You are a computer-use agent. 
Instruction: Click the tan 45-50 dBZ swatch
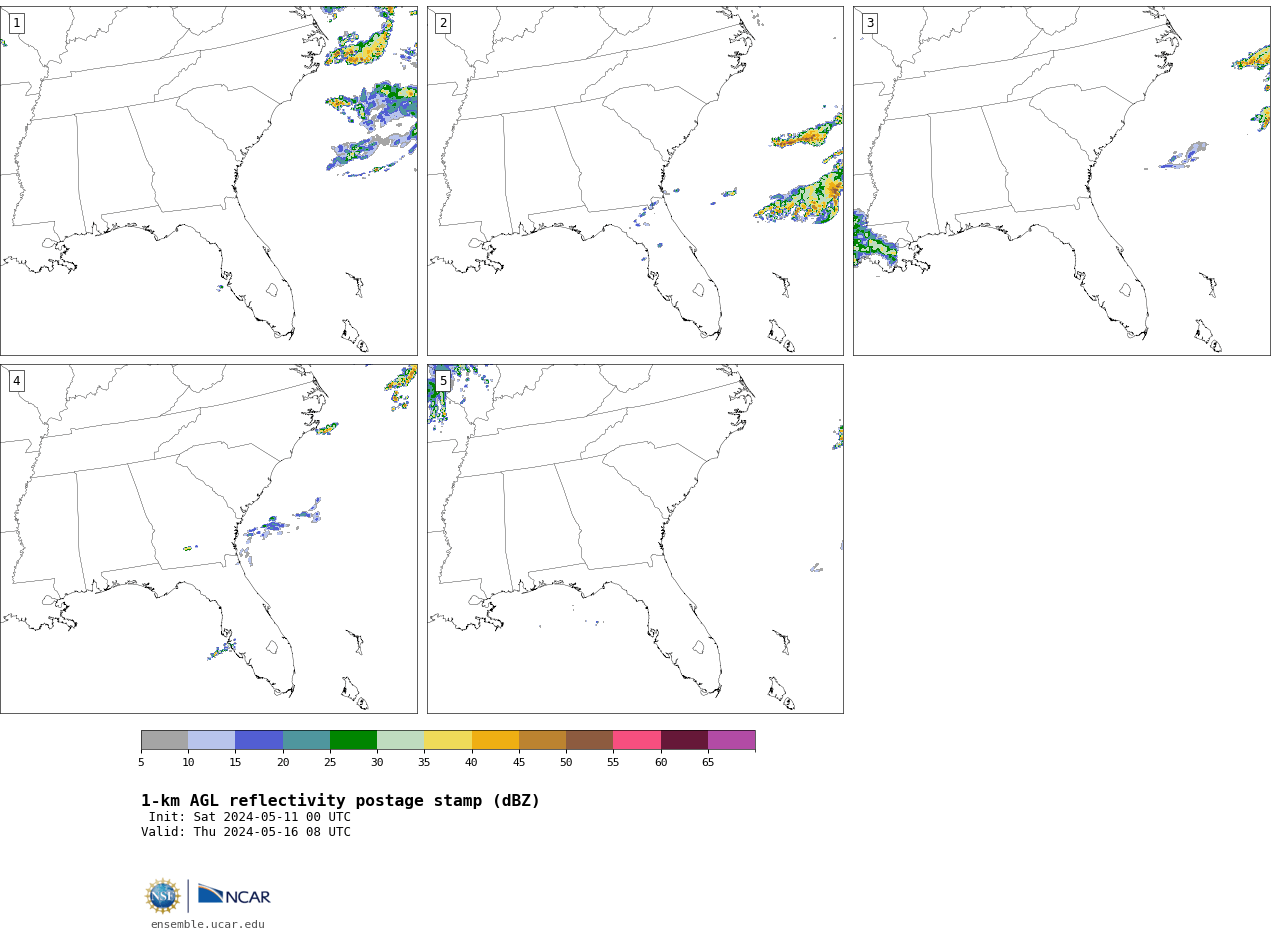click(x=542, y=740)
